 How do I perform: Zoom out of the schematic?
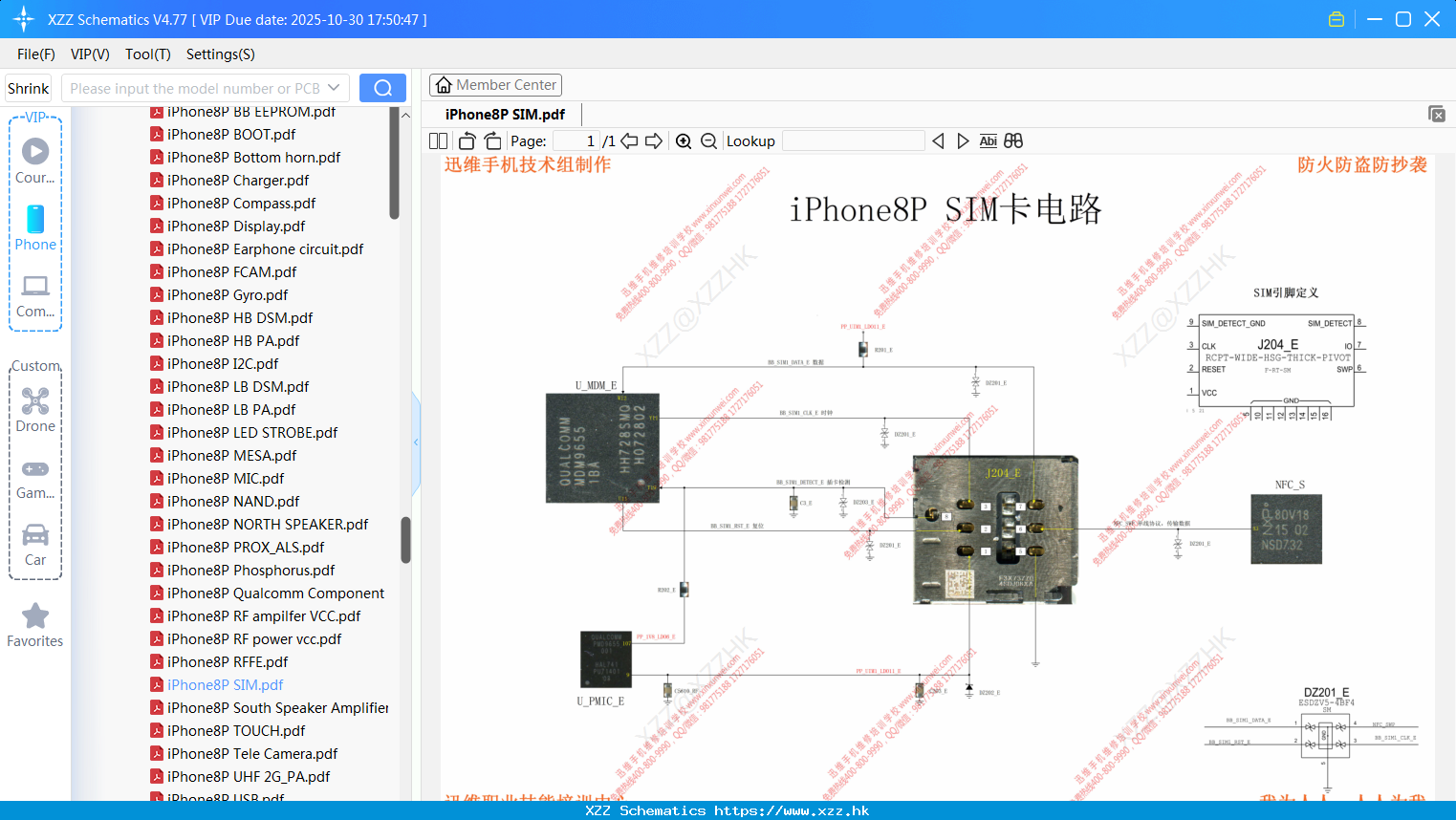(x=708, y=140)
